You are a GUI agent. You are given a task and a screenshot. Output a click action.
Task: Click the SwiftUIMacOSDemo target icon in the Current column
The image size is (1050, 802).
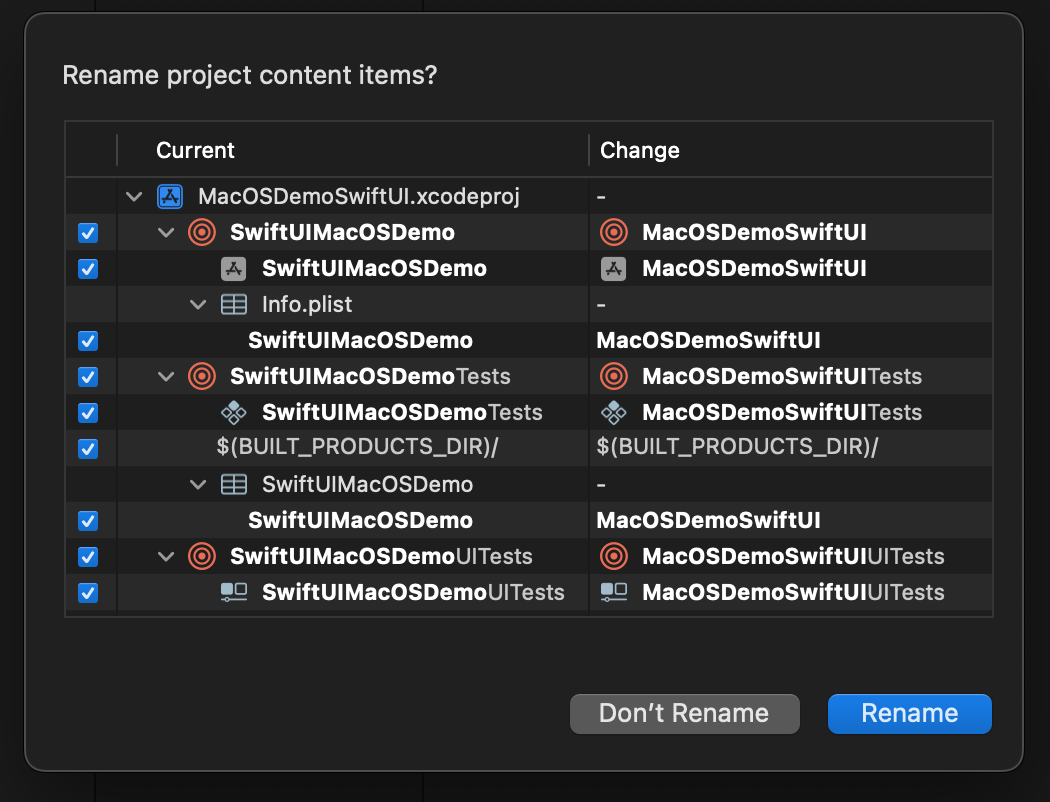point(202,232)
